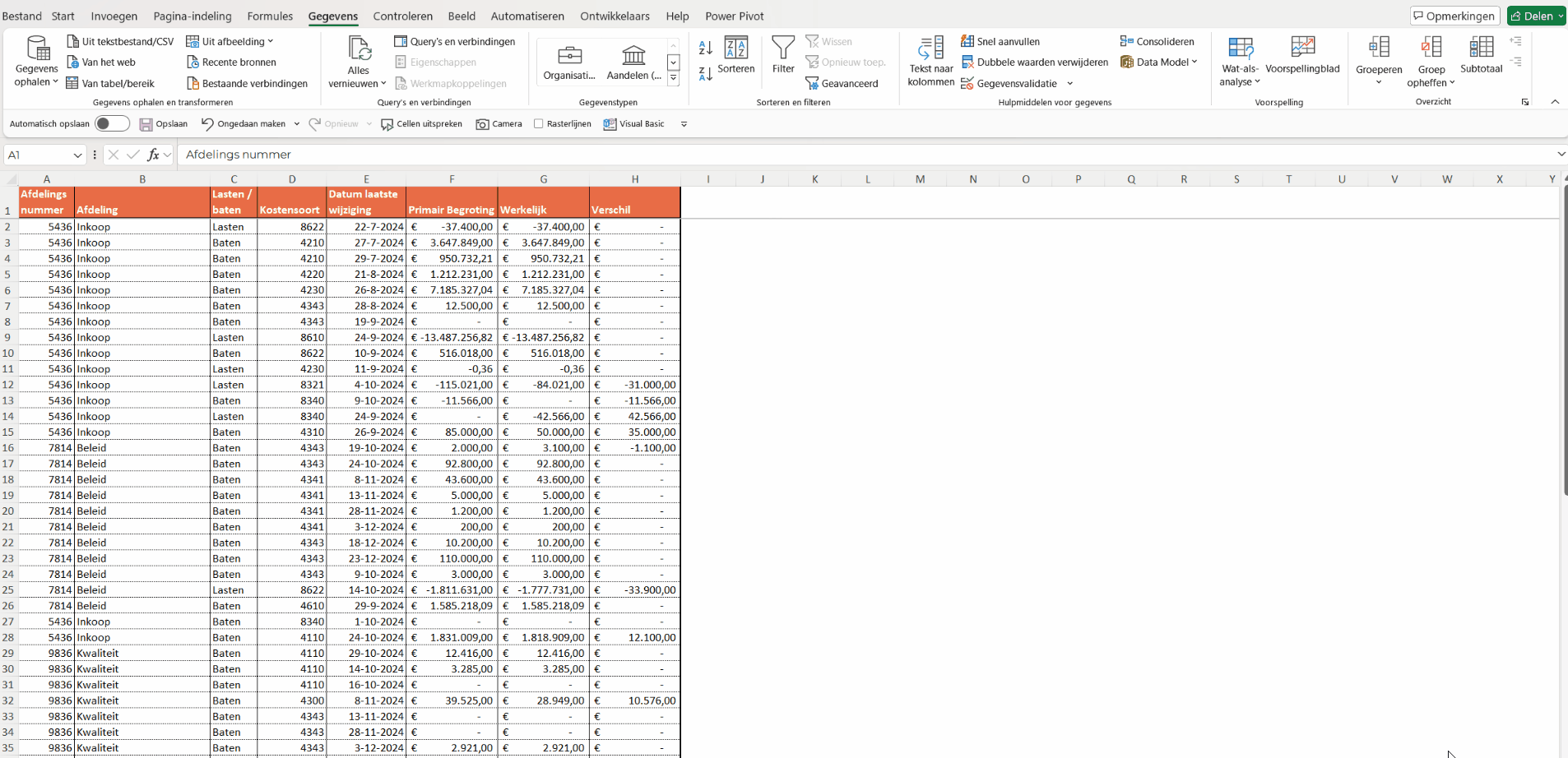1568x758 pixels.
Task: Select the Filter tool
Action: coord(782,59)
